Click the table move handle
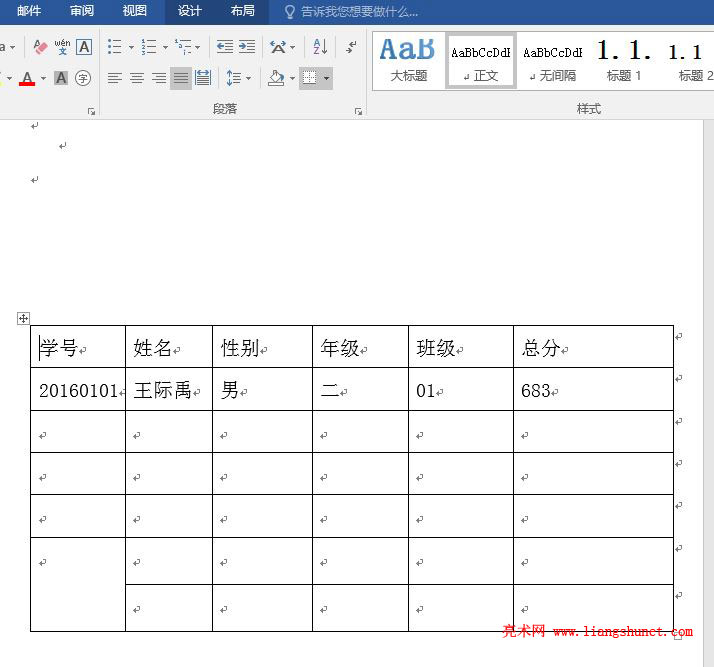This screenshot has height=667, width=714. (x=23, y=318)
